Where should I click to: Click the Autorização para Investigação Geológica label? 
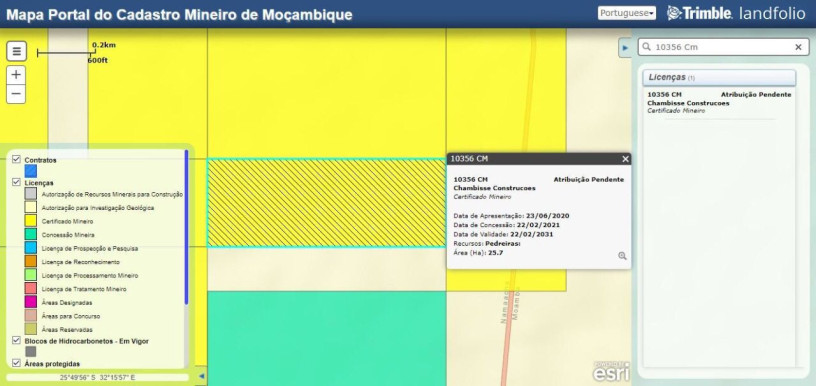(98, 208)
